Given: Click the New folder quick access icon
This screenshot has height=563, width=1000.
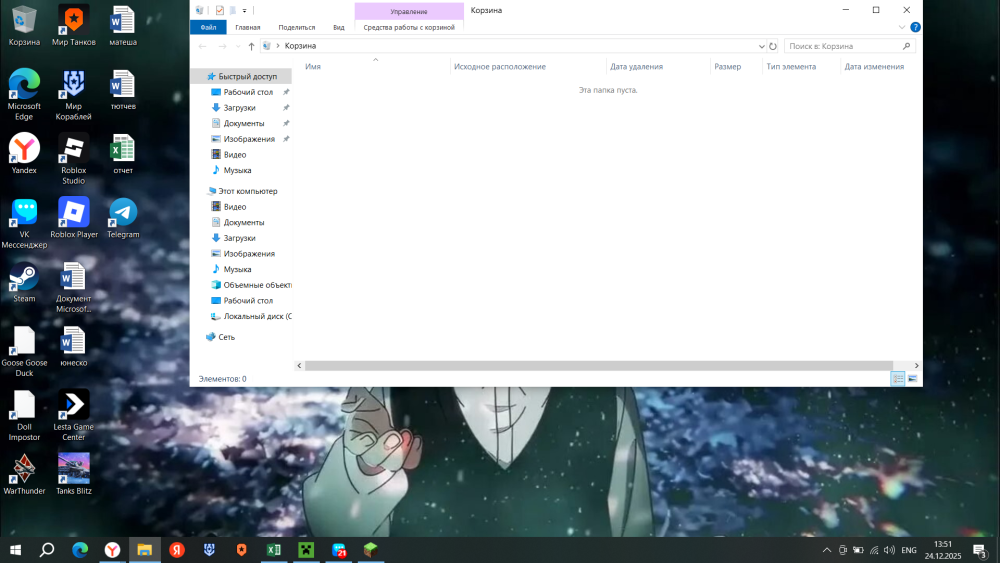Looking at the screenshot, I should point(233,10).
